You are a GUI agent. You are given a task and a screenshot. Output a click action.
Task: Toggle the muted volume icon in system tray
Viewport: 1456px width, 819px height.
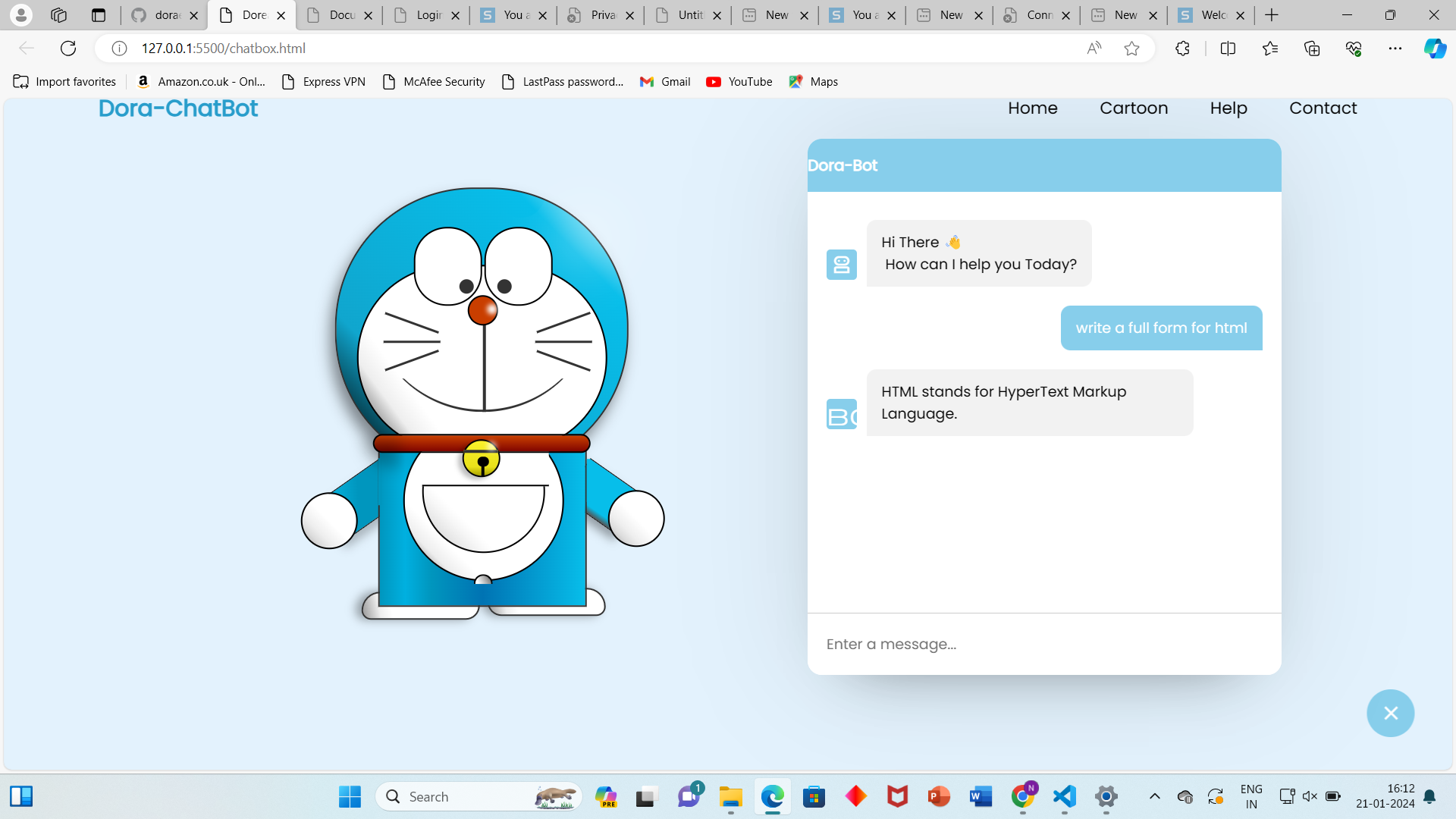(x=1310, y=796)
